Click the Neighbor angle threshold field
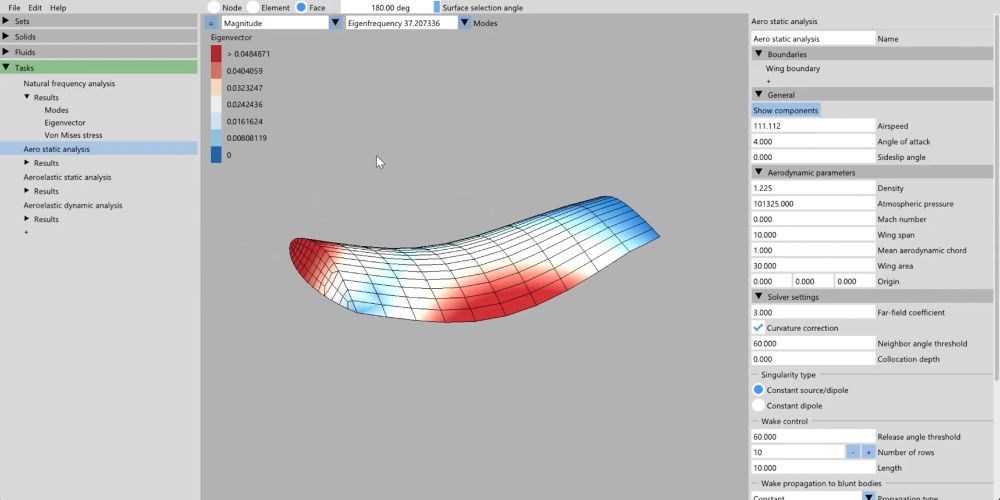The image size is (1000, 500). pos(813,344)
